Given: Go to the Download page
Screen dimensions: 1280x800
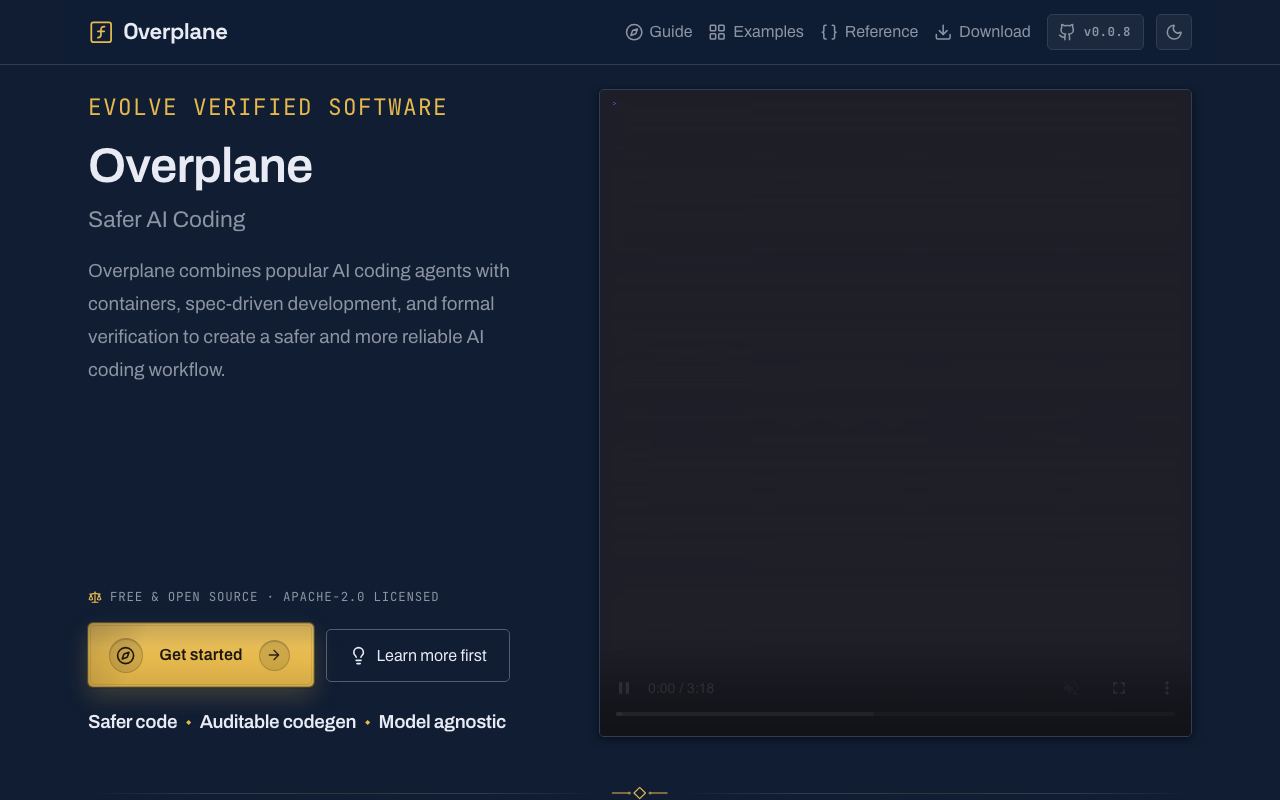Looking at the screenshot, I should [x=982, y=32].
